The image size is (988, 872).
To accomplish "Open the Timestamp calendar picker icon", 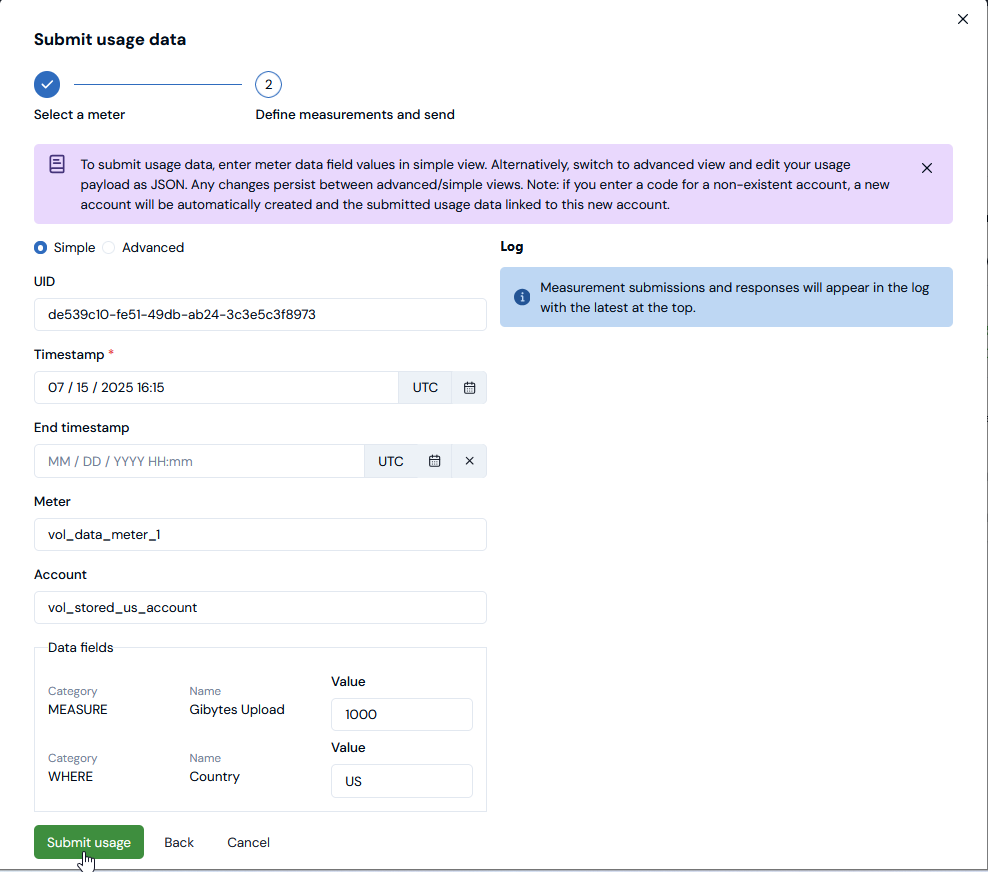I will click(x=469, y=388).
